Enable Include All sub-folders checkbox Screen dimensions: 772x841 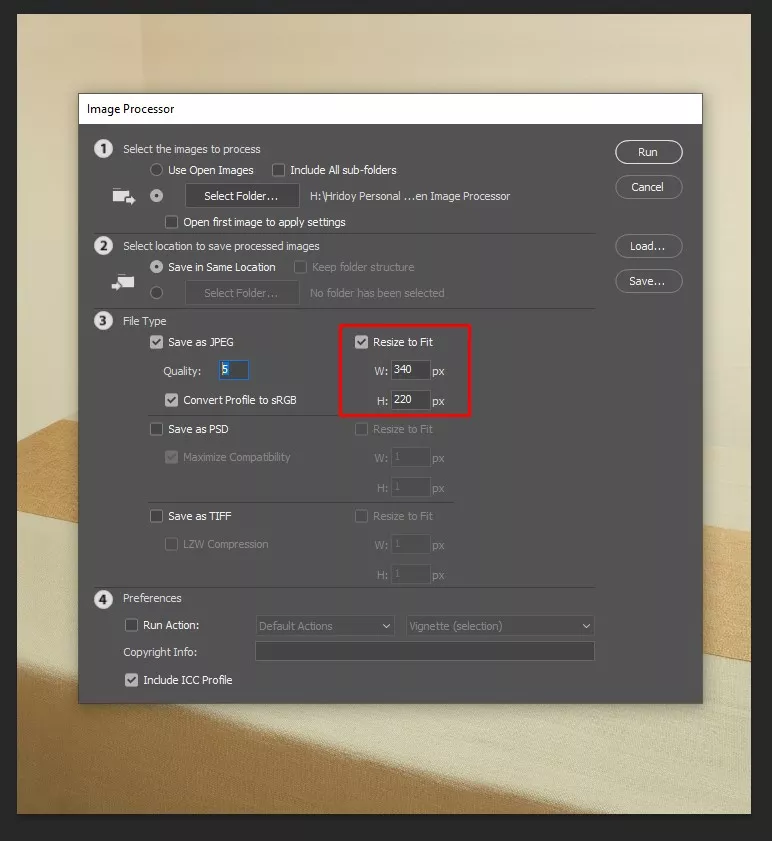279,170
